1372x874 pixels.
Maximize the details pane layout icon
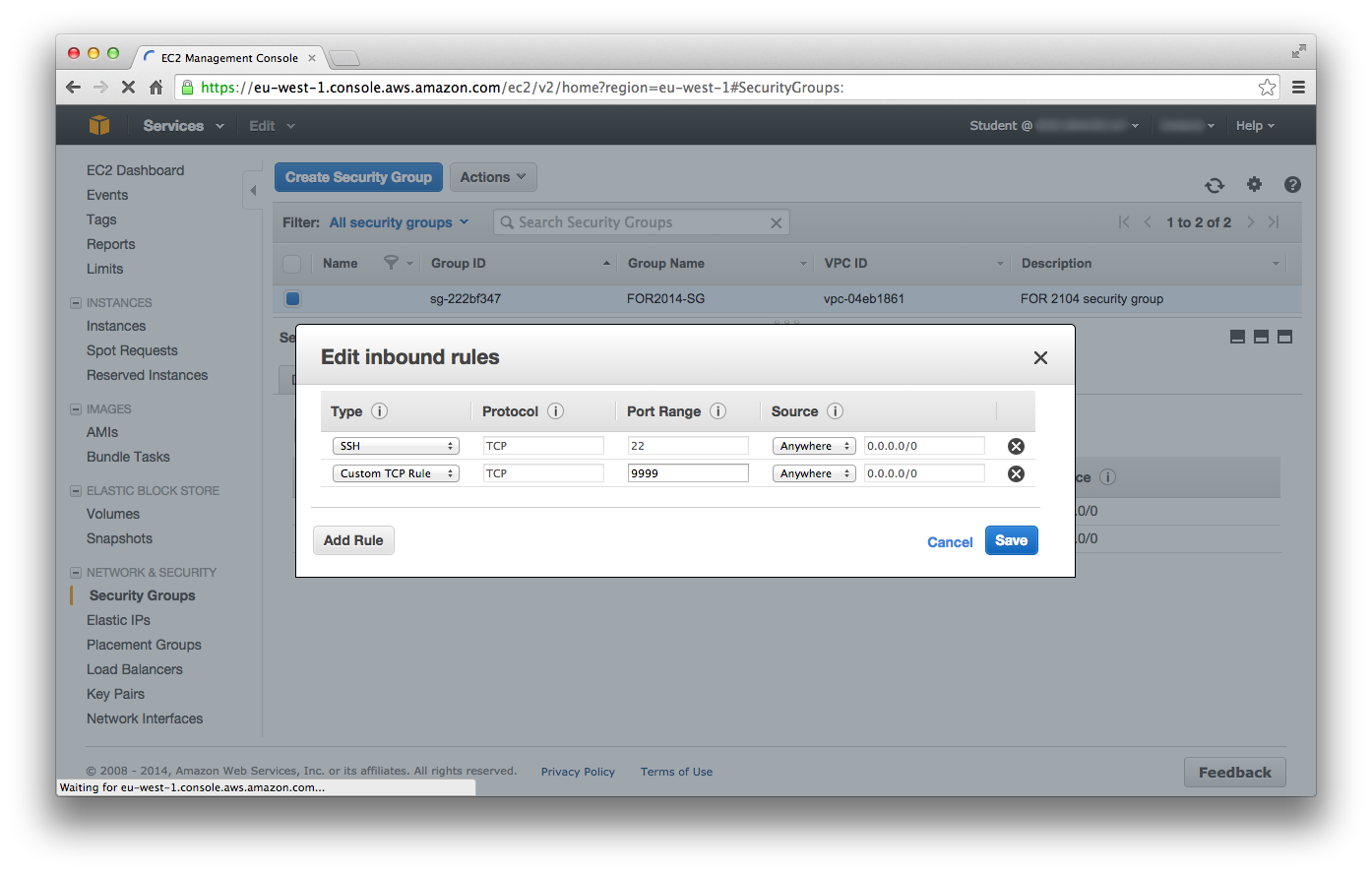coord(1284,337)
